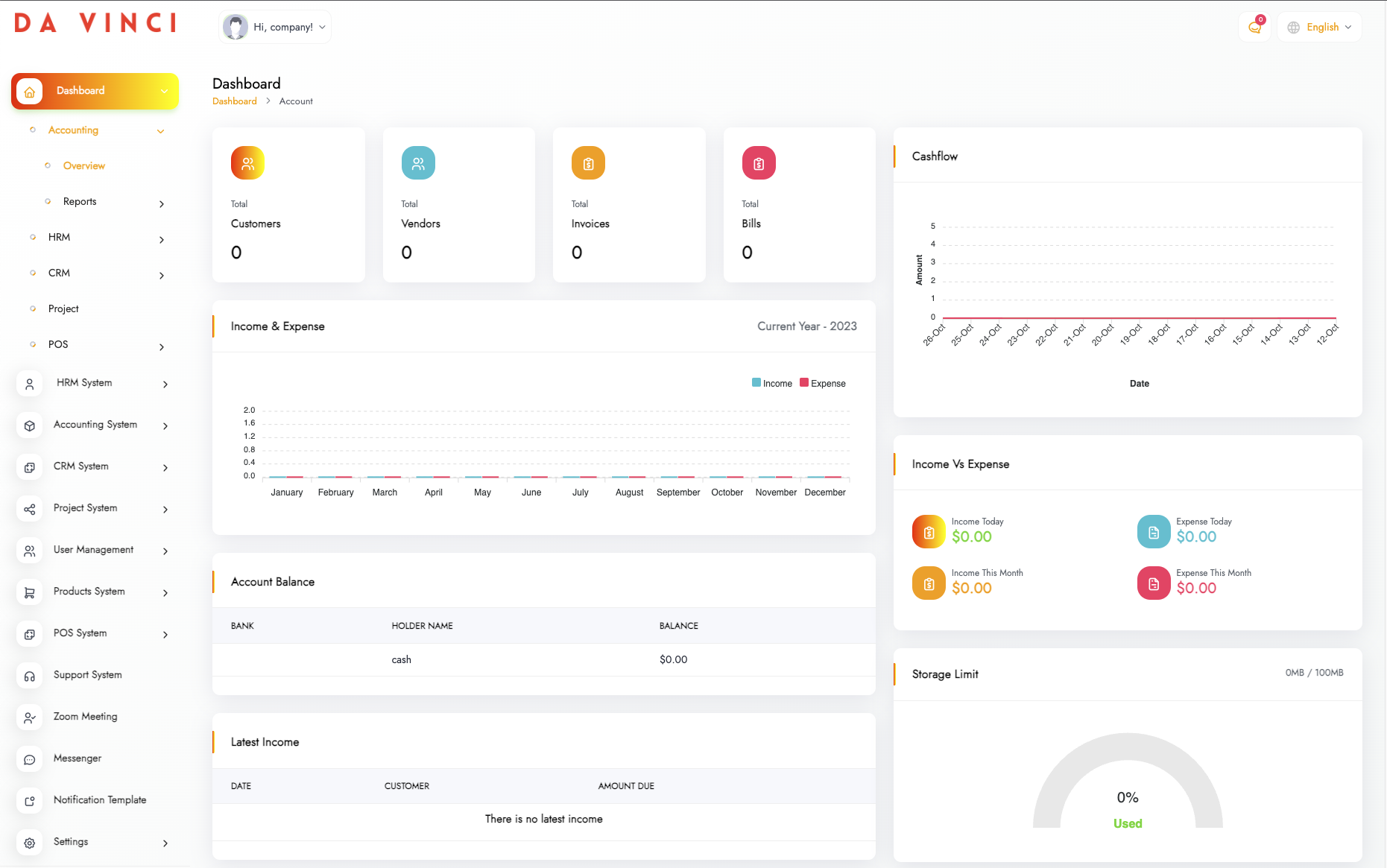Expand the Reports submenu arrow

pyautogui.click(x=162, y=203)
